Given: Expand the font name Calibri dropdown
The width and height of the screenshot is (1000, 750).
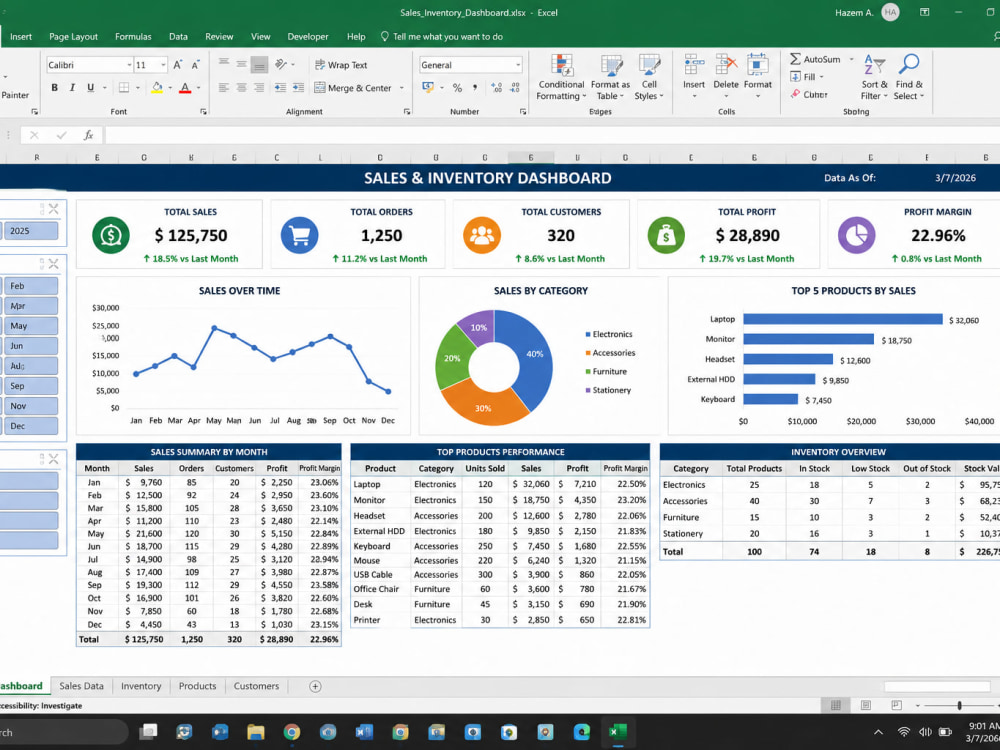Looking at the screenshot, I should coord(129,65).
